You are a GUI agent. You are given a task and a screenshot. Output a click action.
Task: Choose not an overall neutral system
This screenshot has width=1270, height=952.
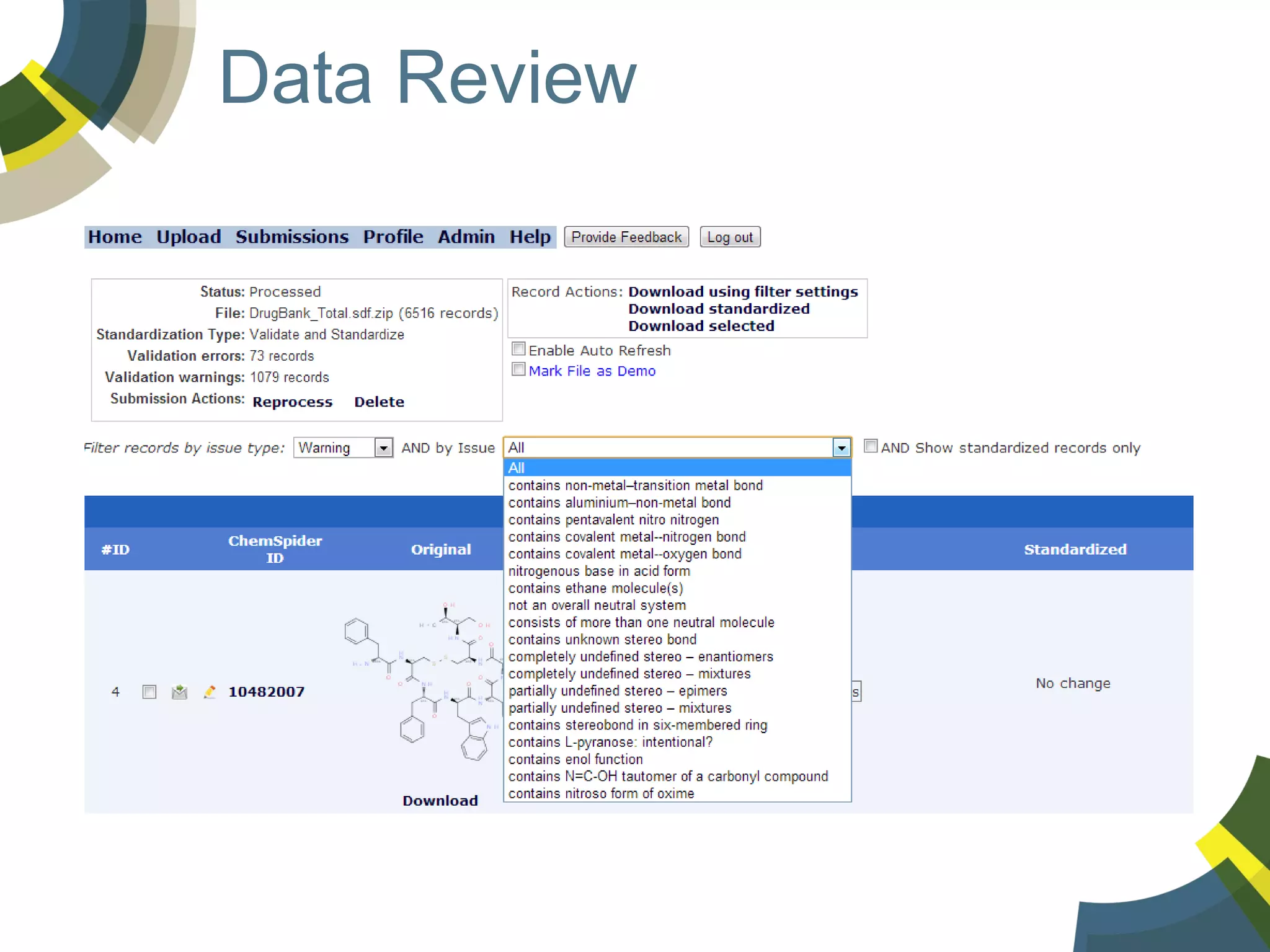tap(677, 605)
